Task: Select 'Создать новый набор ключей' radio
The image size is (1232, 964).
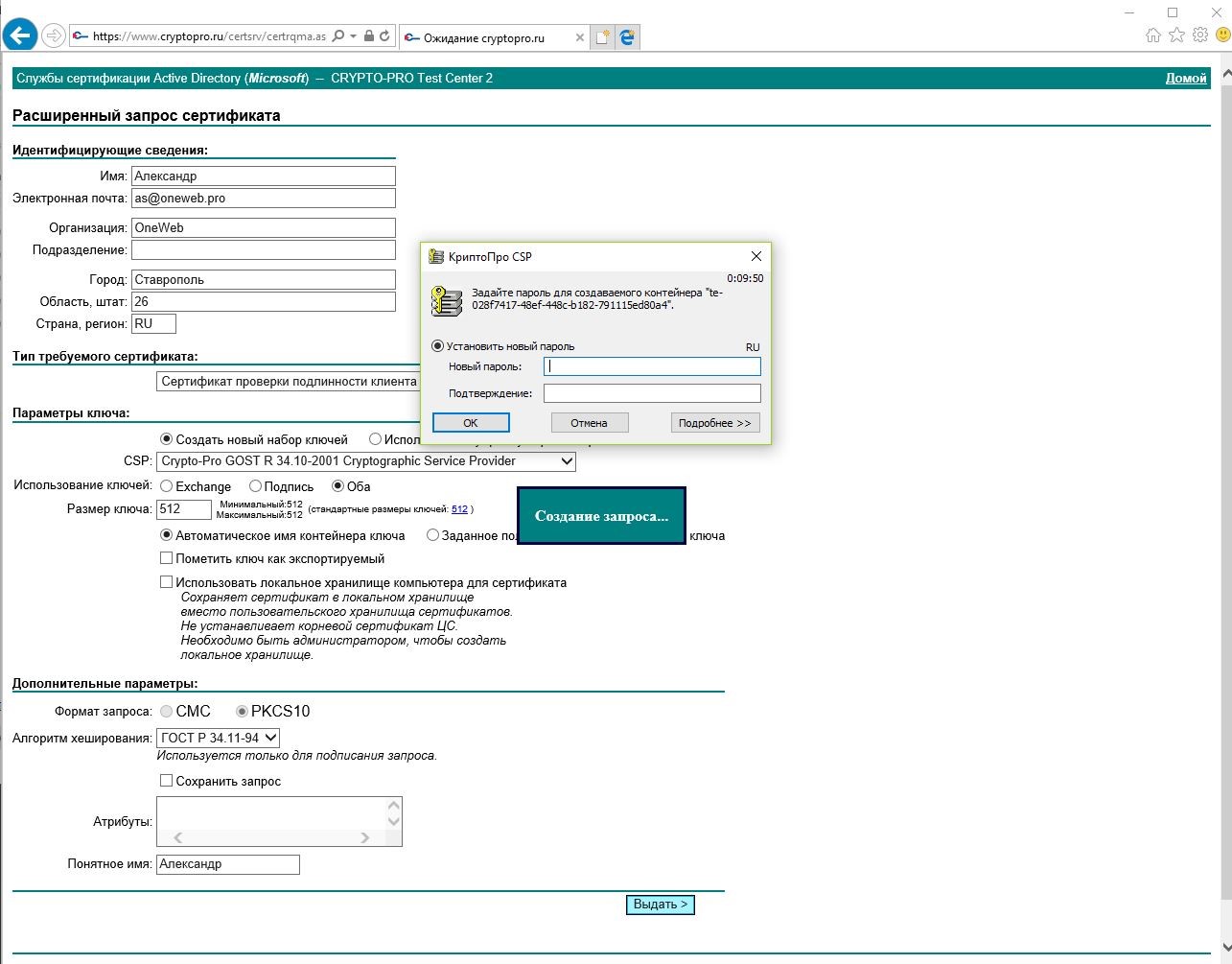Action: point(167,439)
